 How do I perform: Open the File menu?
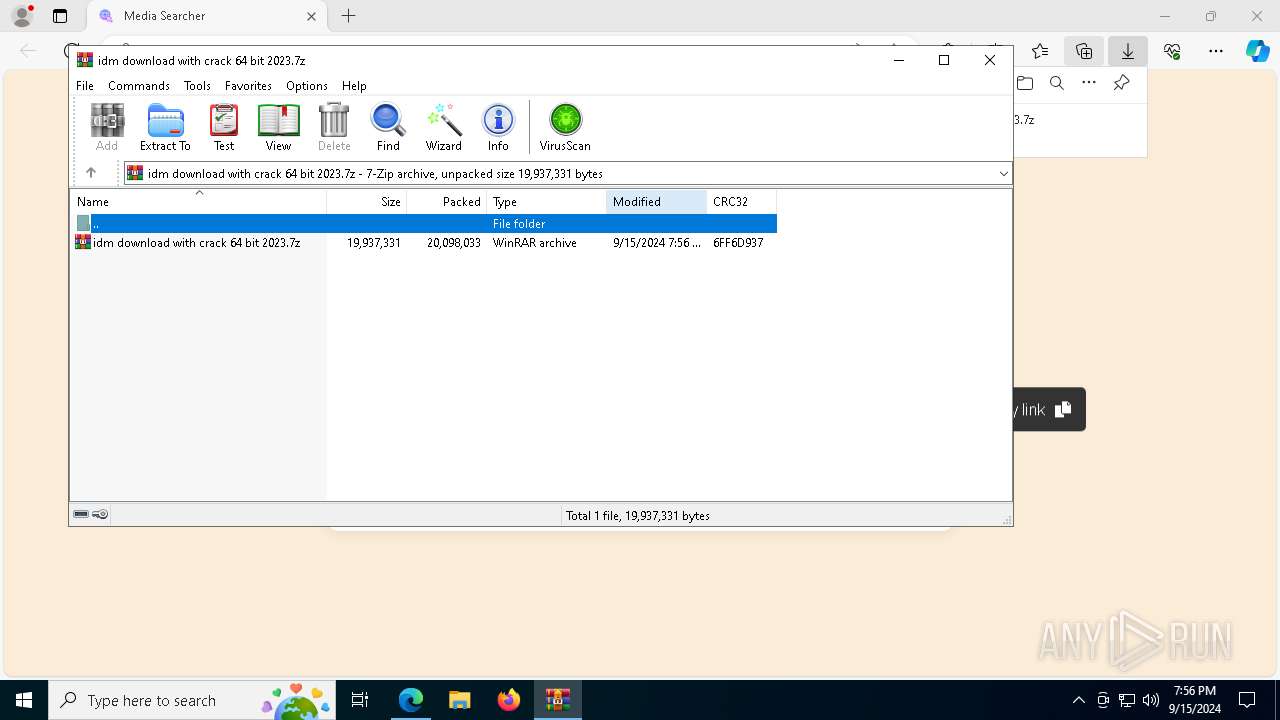point(85,86)
